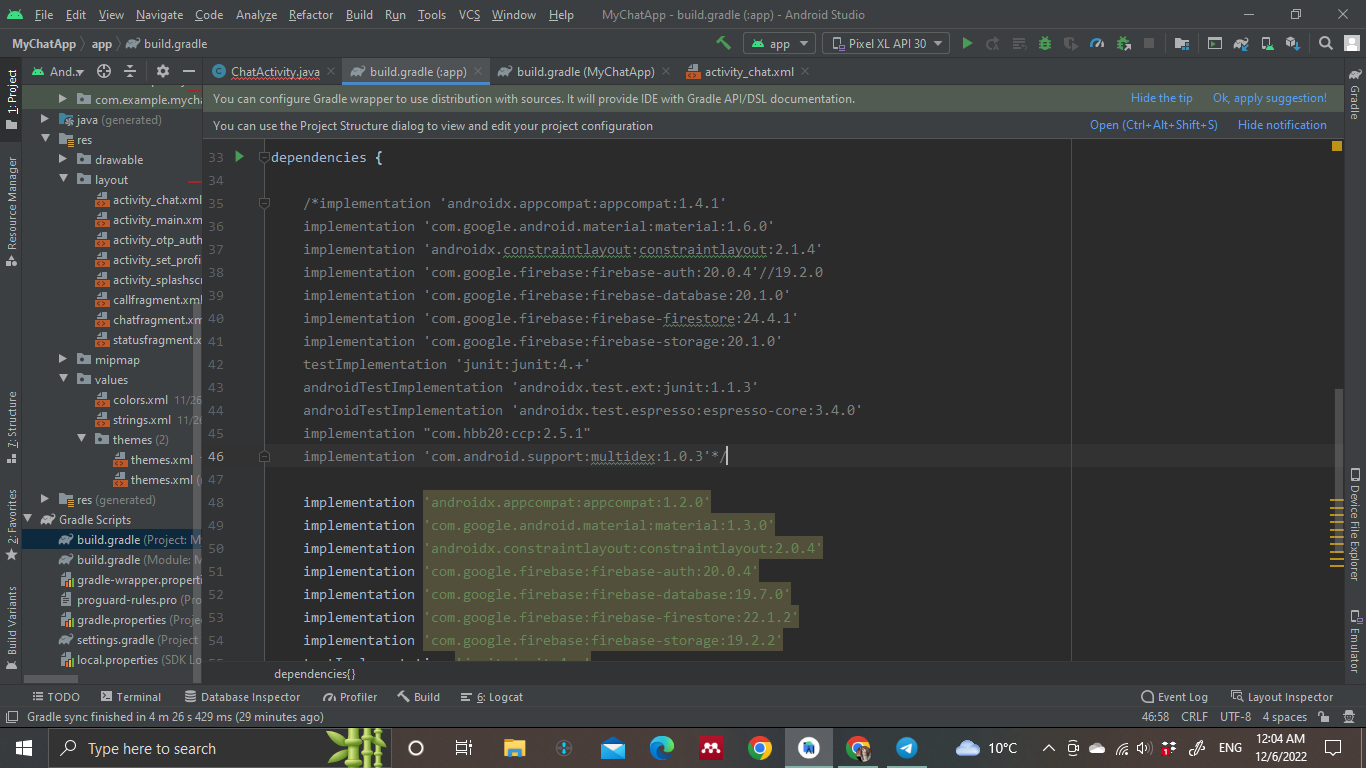The width and height of the screenshot is (1366, 768).
Task: Attach debugger to Android process
Action: 1123,43
